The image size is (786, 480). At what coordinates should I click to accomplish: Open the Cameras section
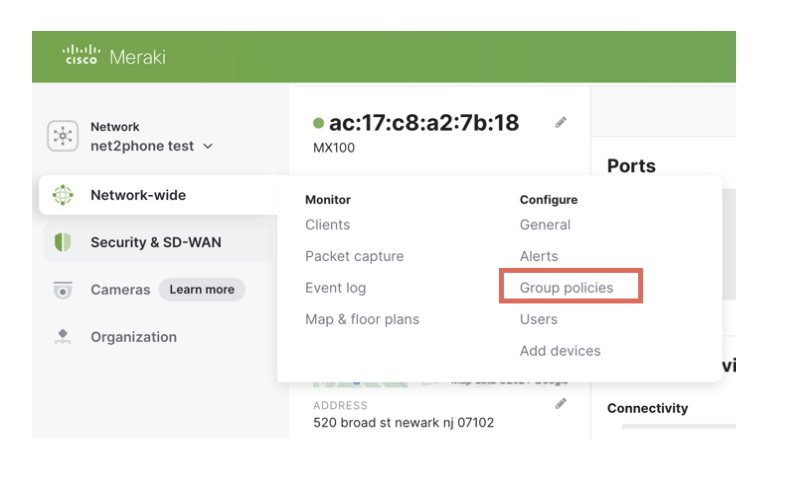tap(120, 290)
